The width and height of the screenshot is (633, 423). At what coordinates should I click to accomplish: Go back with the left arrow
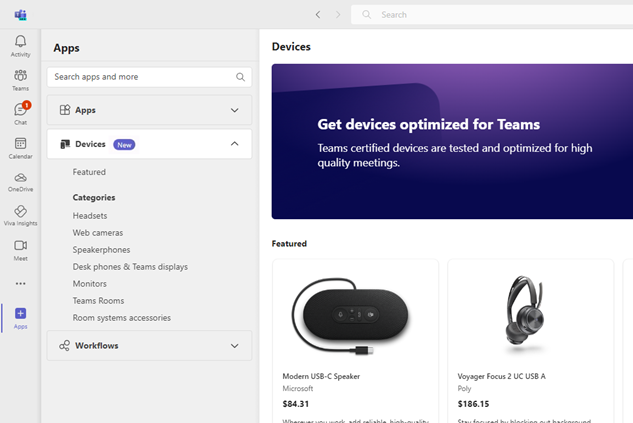[x=318, y=15]
